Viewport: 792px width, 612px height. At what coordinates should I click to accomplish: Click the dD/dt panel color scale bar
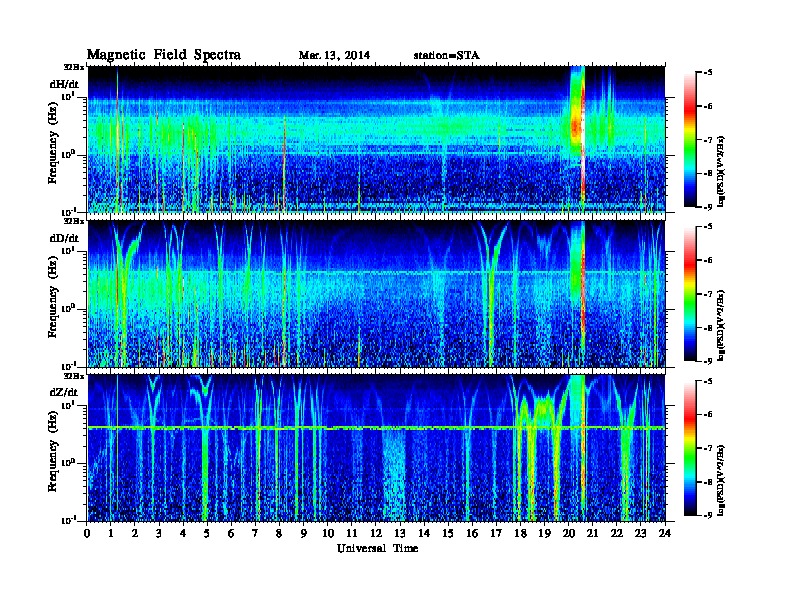[x=690, y=293]
